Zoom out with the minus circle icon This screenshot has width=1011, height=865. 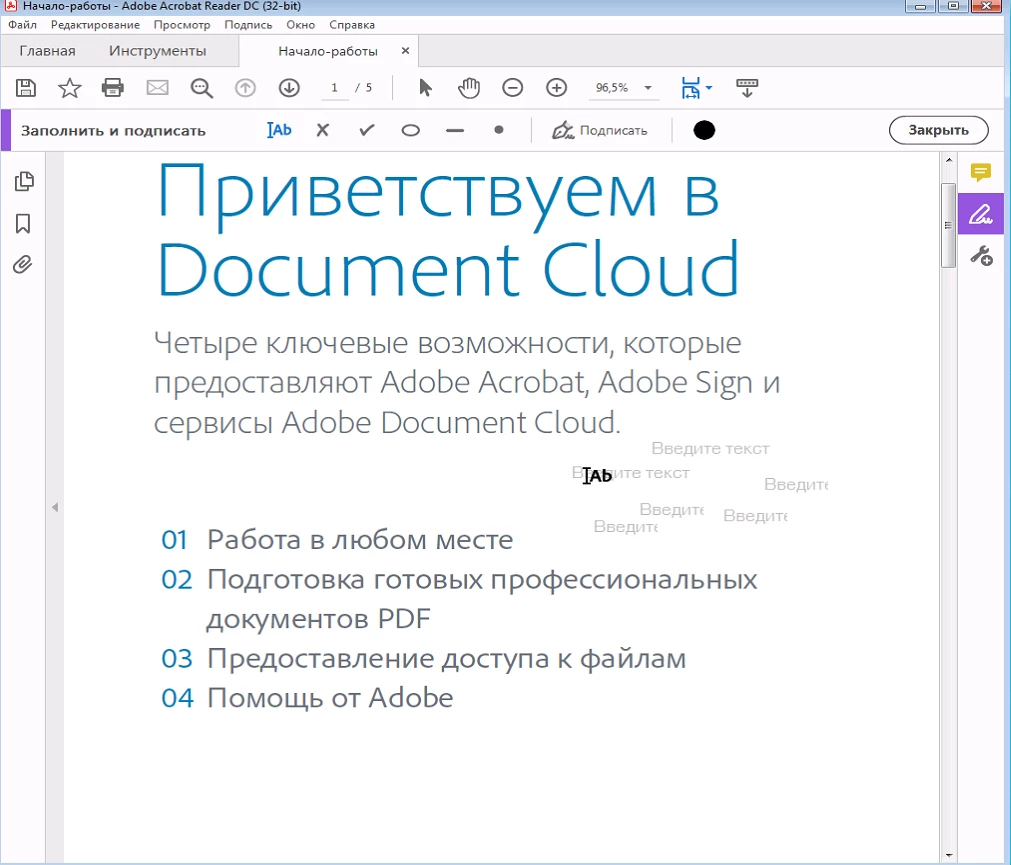pos(513,88)
